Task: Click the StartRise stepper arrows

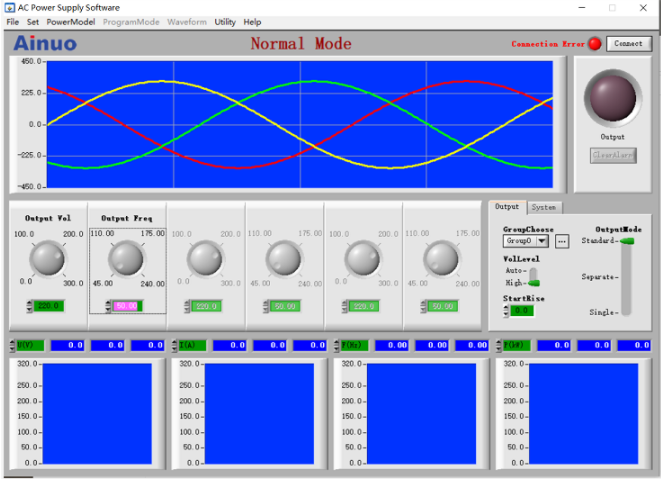Action: click(506, 311)
